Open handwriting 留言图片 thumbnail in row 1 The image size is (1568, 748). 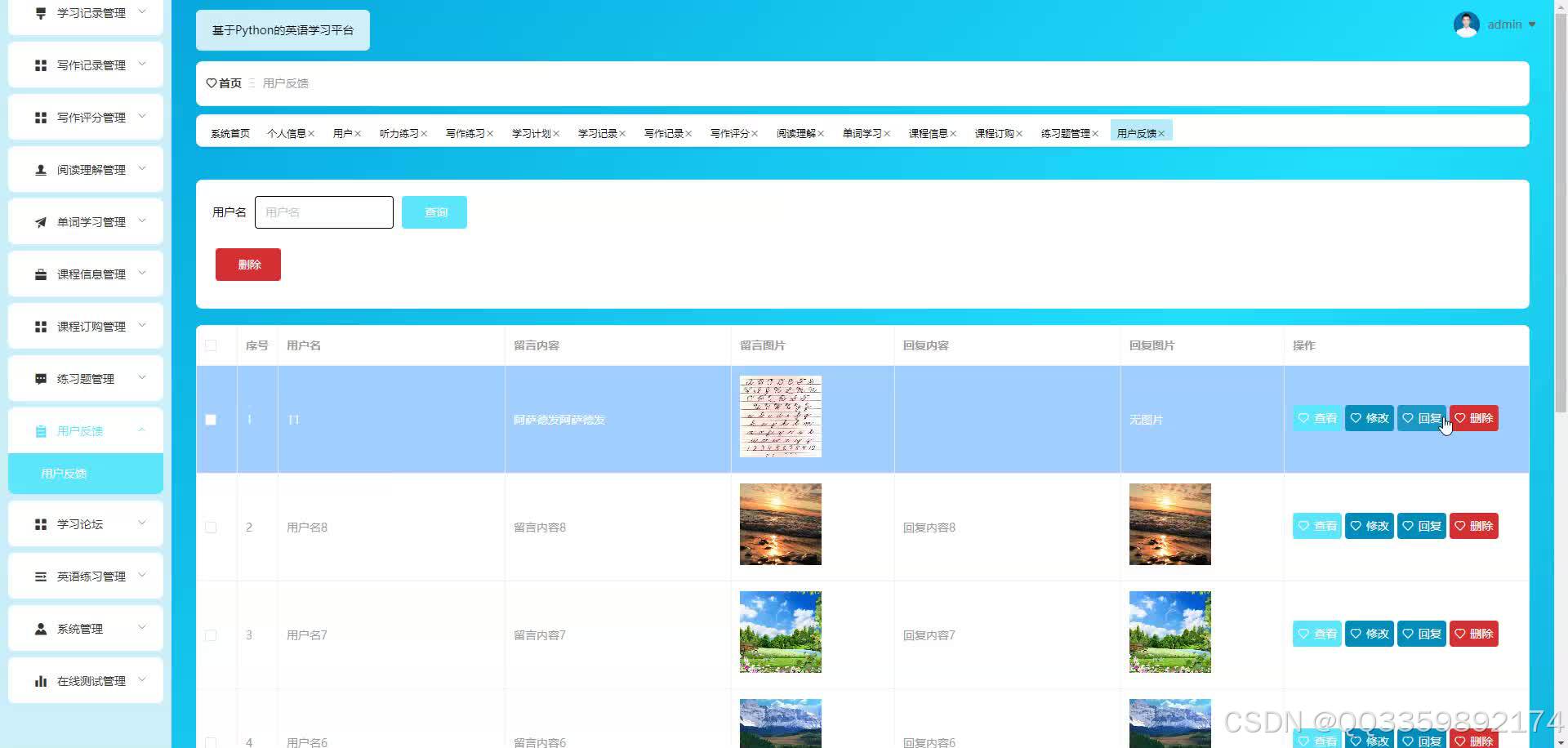[x=781, y=416]
